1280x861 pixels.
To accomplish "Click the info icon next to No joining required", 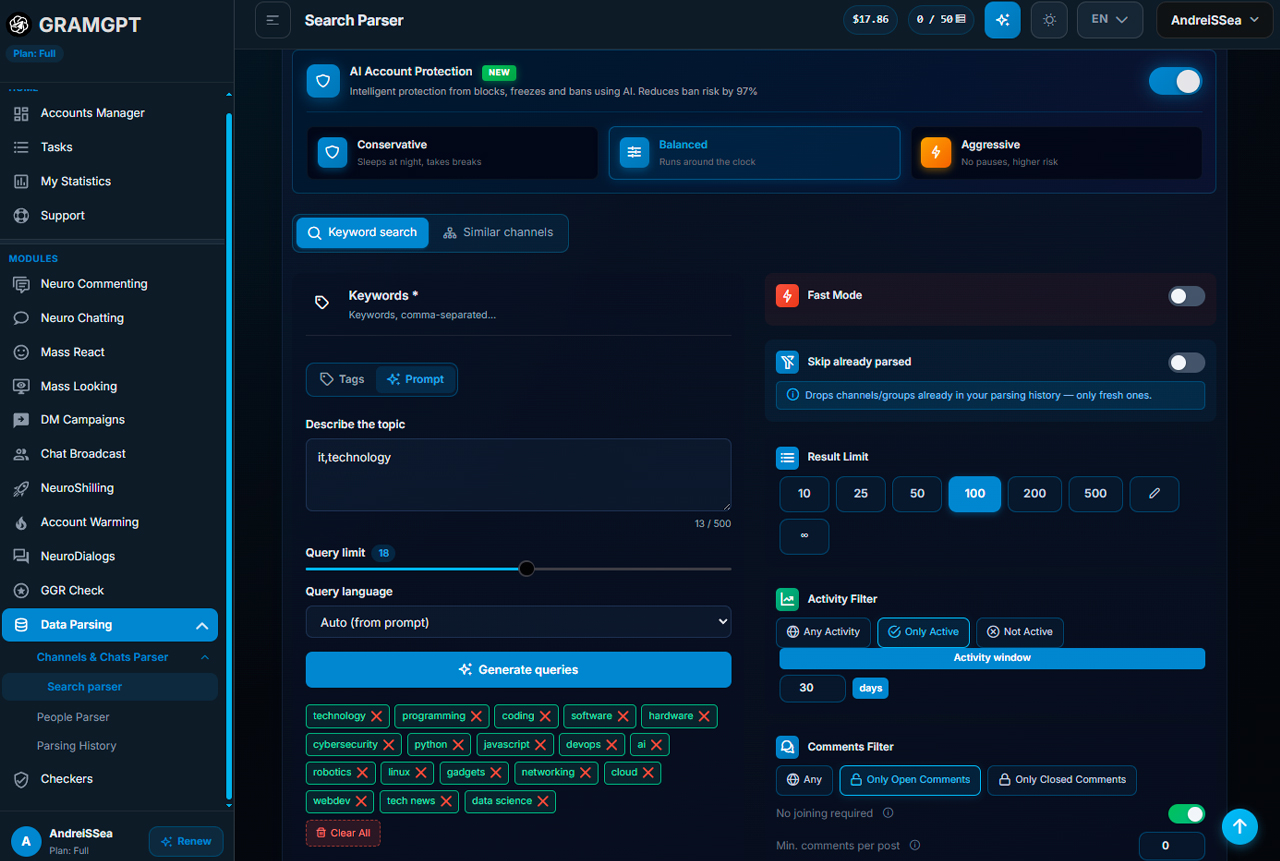I will click(x=888, y=813).
